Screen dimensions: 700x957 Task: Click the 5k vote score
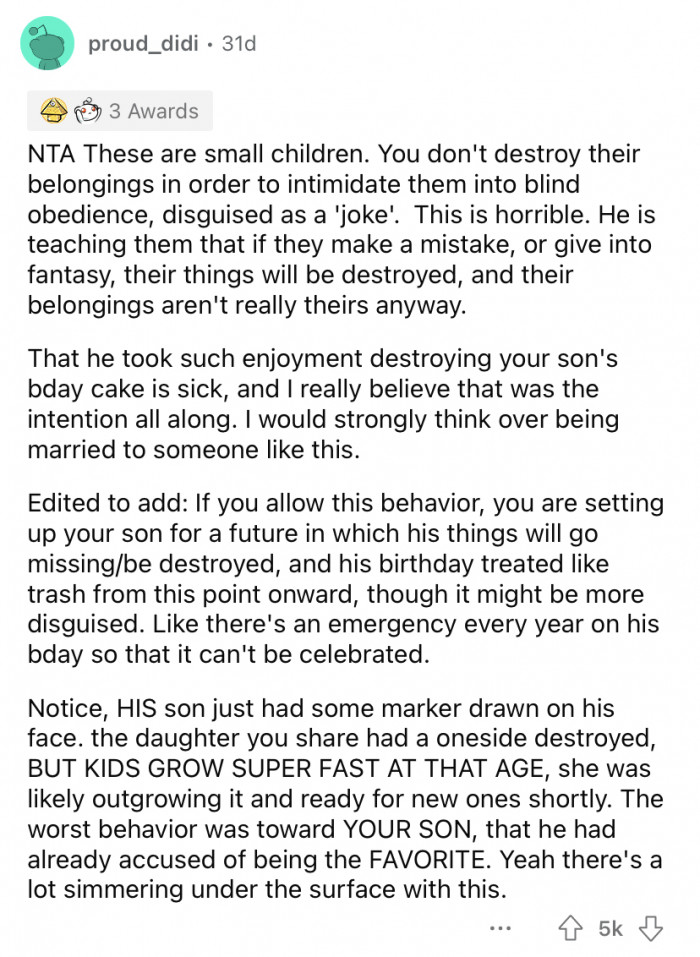(x=611, y=929)
